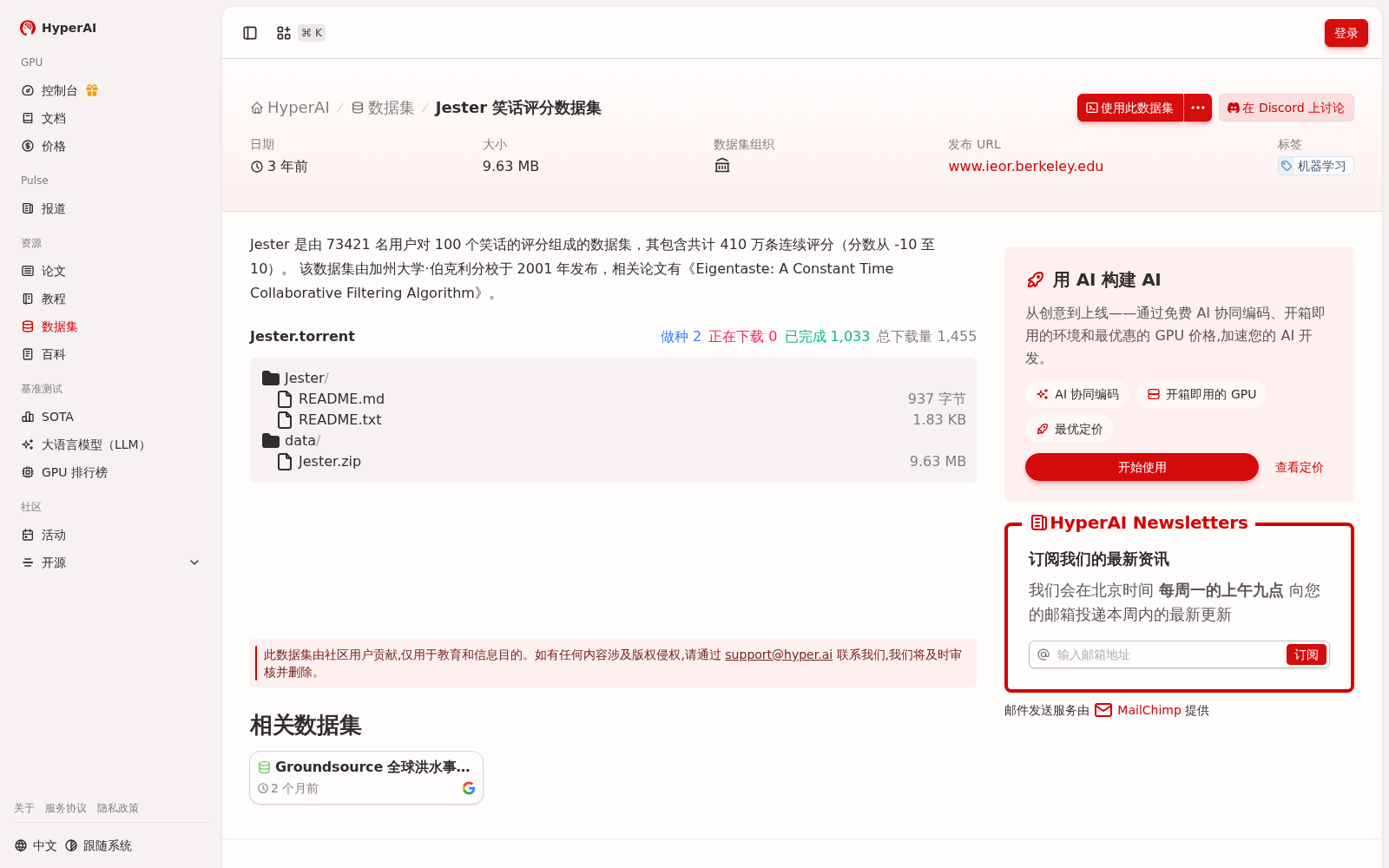Click Google logo on Groundsource card
Viewport: 1389px width, 868px height.
[469, 788]
